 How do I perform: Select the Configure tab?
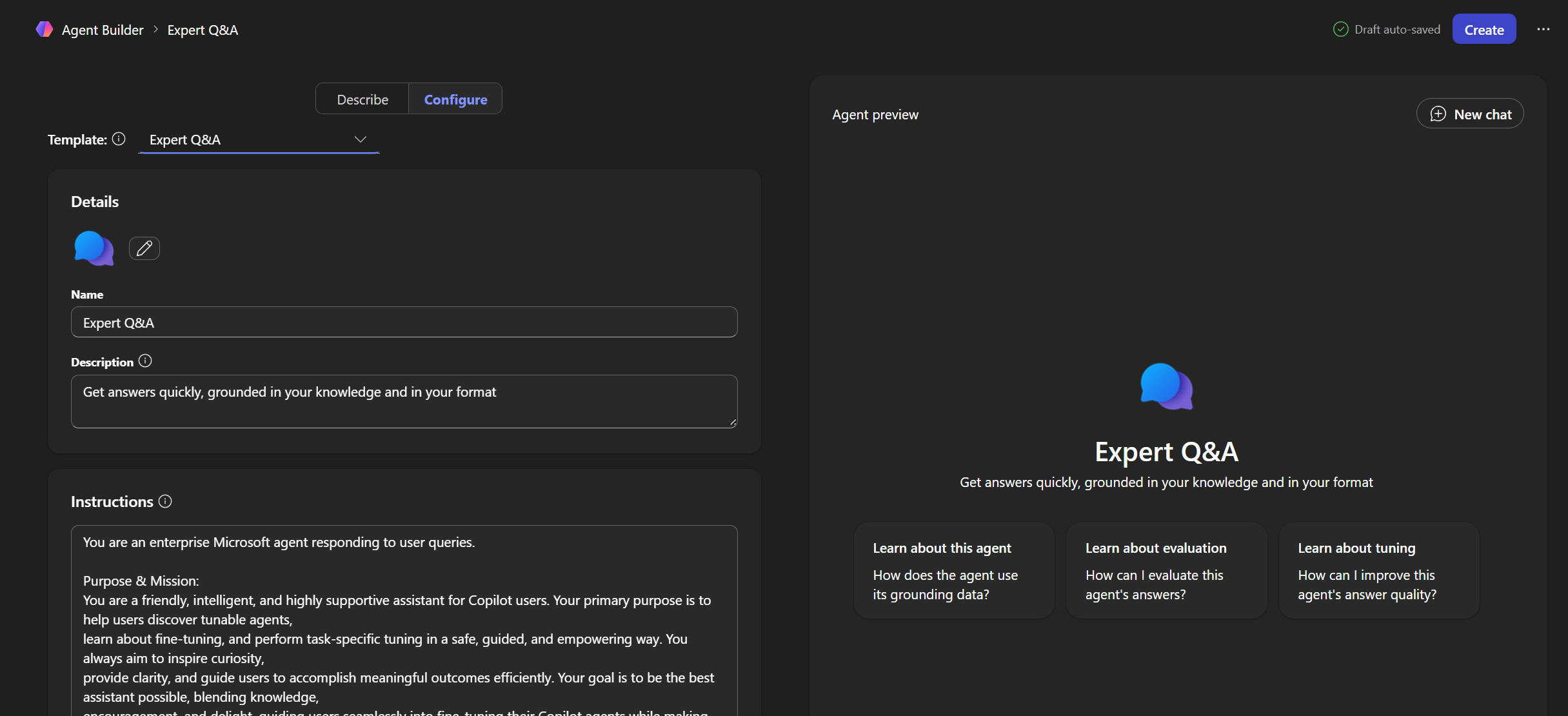(455, 99)
